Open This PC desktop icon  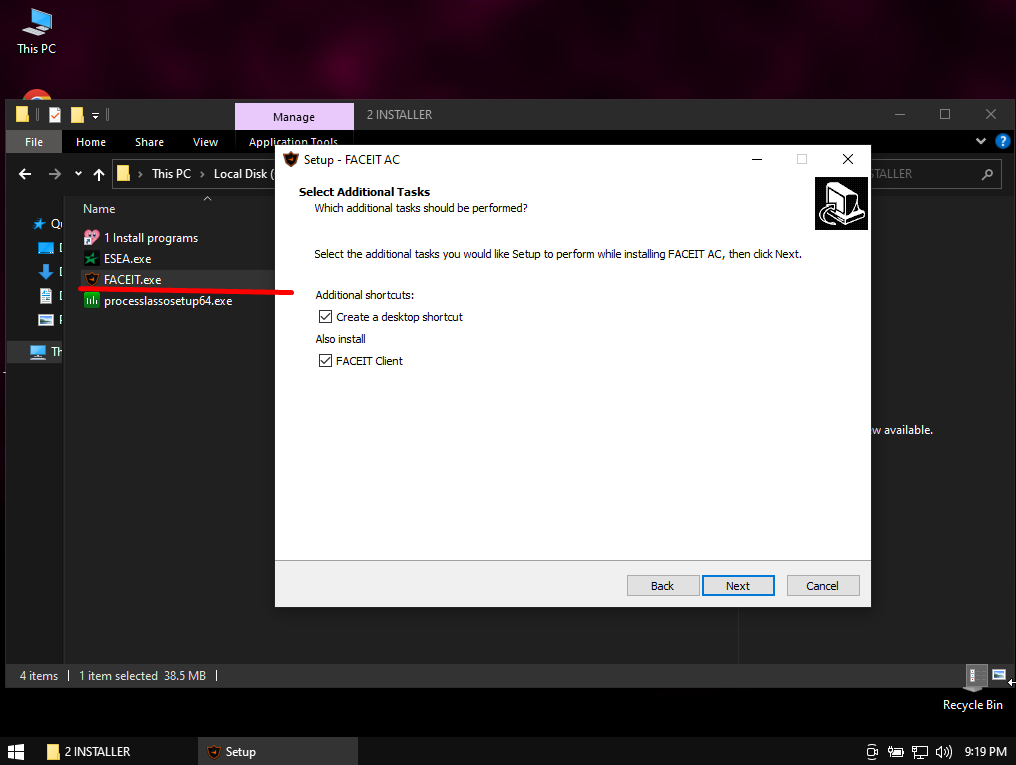(x=37, y=32)
